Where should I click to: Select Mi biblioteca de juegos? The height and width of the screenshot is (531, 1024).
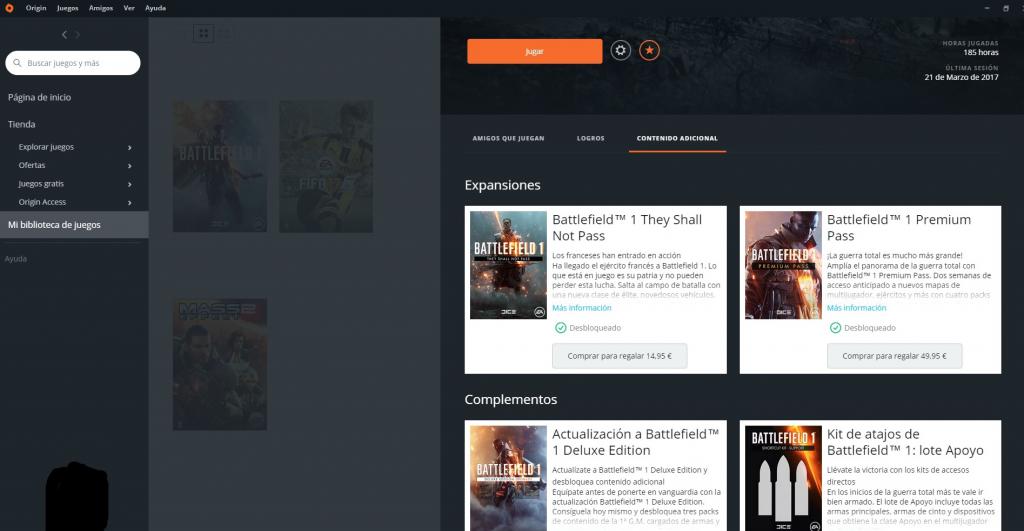[x=74, y=225]
